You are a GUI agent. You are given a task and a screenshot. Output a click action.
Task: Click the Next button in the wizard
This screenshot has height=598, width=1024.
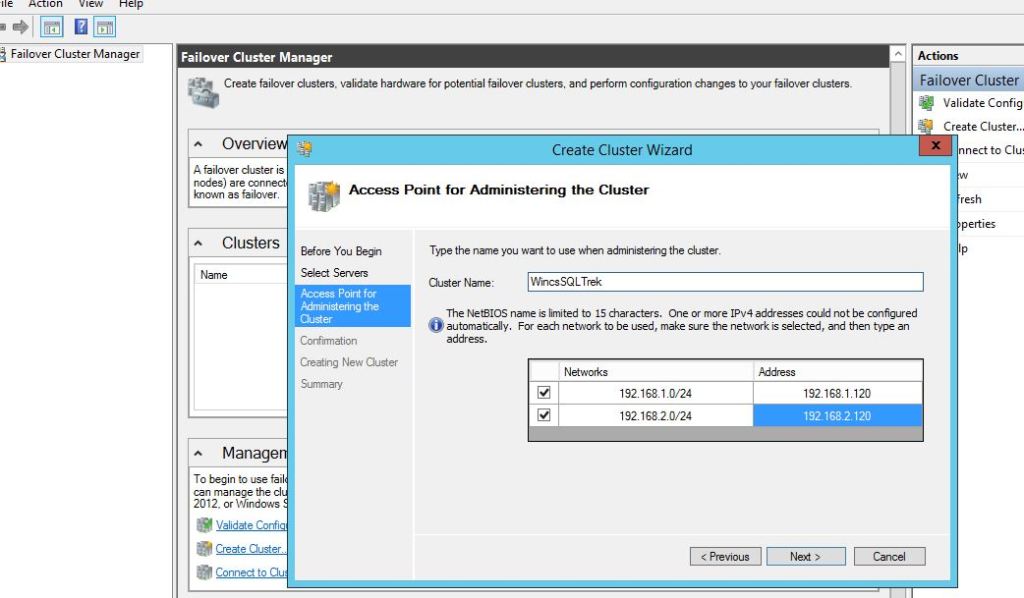805,556
